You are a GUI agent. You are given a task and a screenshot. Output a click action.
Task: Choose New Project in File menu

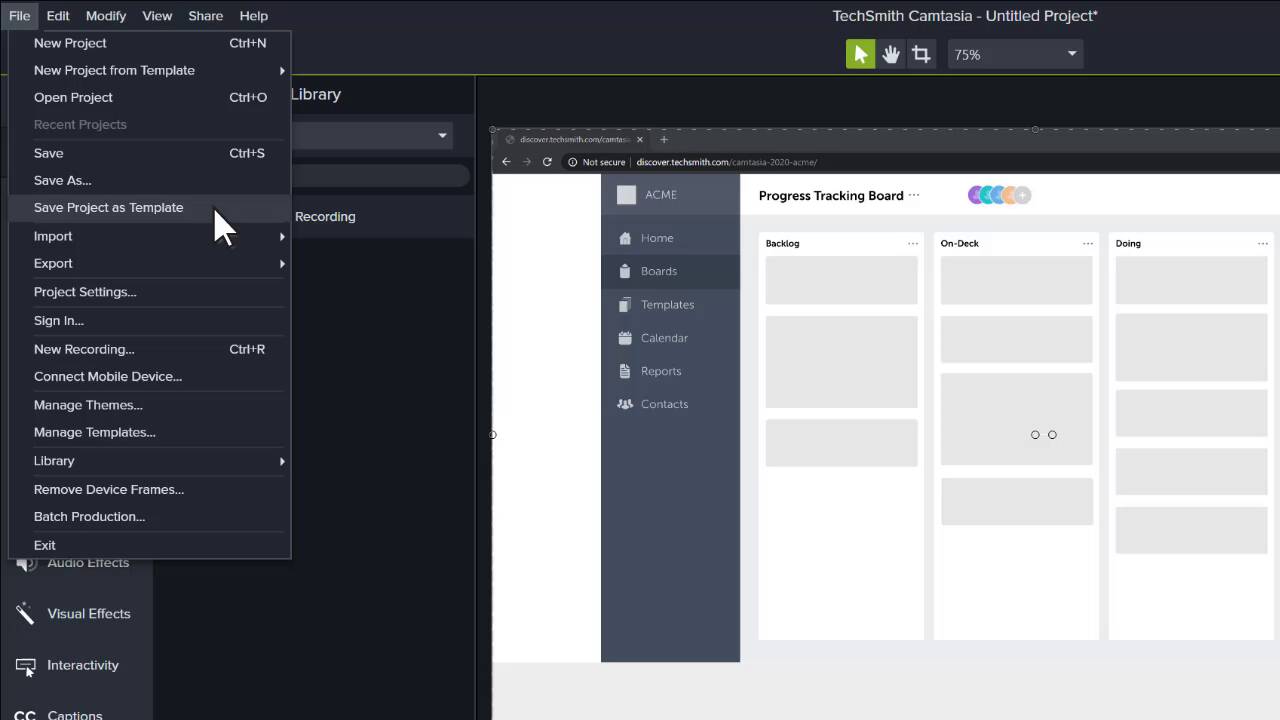tap(149, 43)
